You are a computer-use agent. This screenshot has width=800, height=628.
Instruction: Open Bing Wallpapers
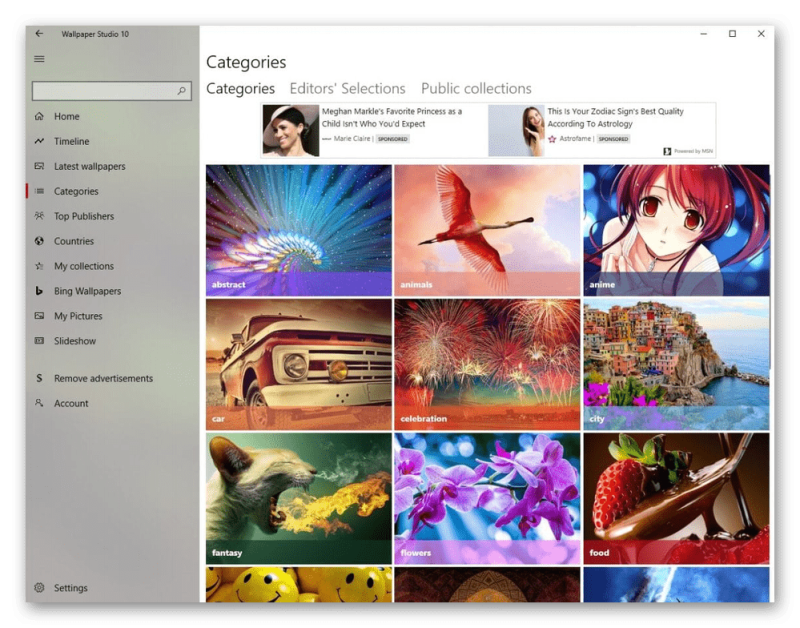pyautogui.click(x=112, y=291)
